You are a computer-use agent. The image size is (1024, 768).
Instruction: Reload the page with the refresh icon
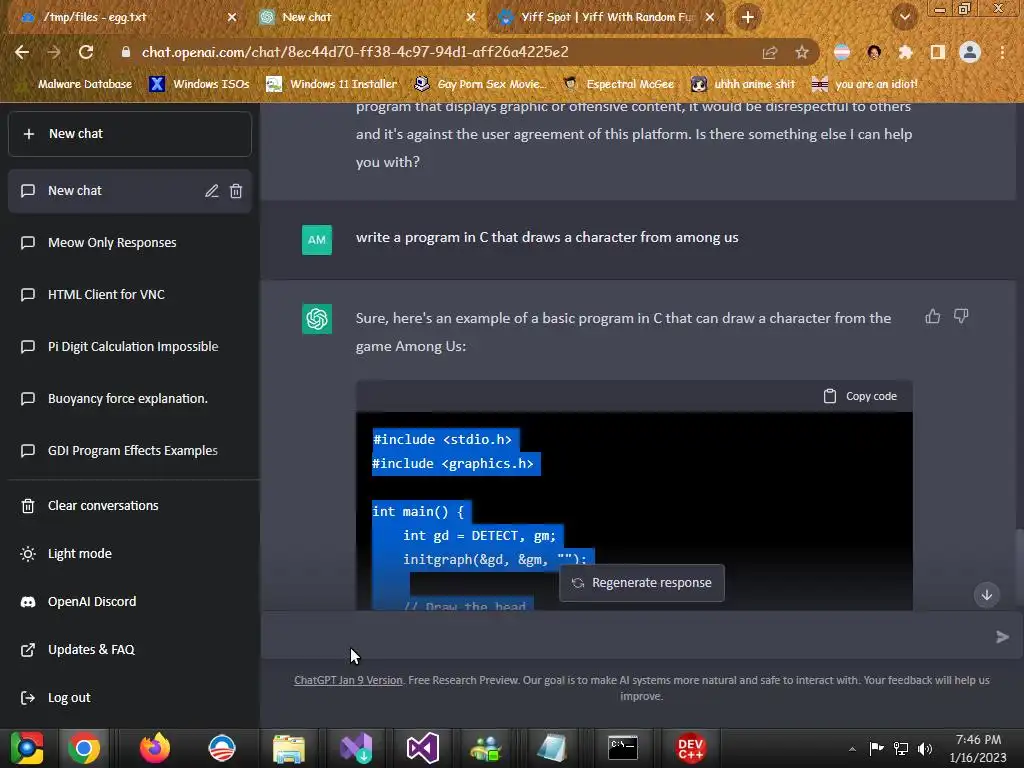coord(86,52)
